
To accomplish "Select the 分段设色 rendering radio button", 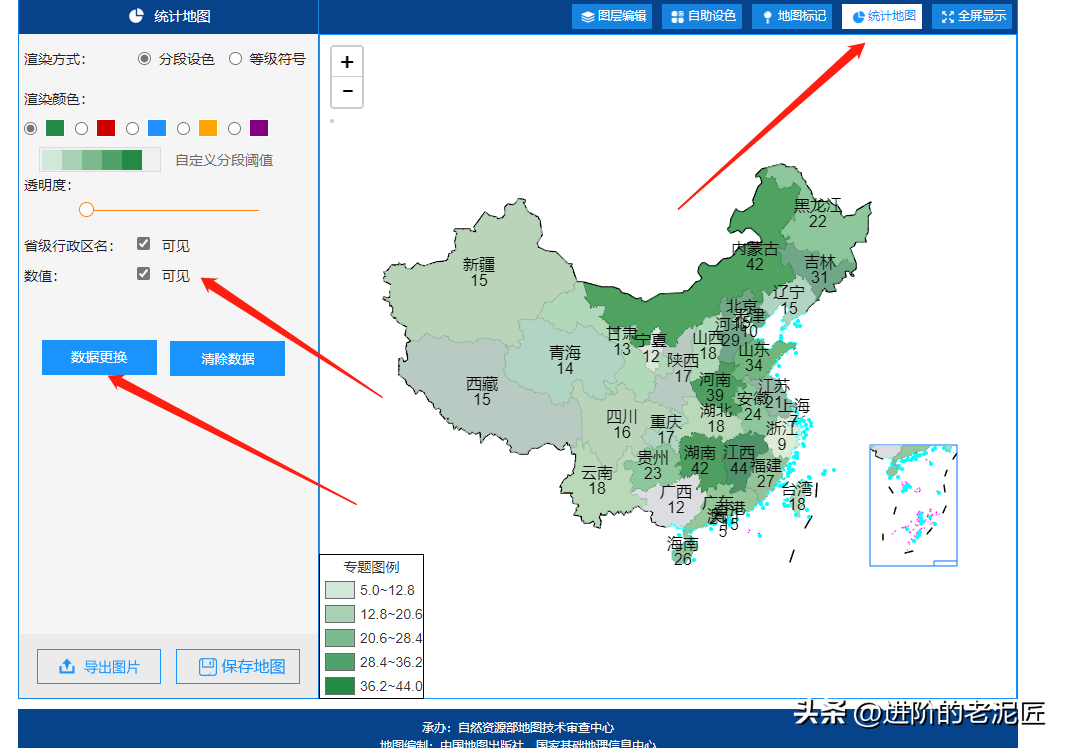I will pos(145,59).
